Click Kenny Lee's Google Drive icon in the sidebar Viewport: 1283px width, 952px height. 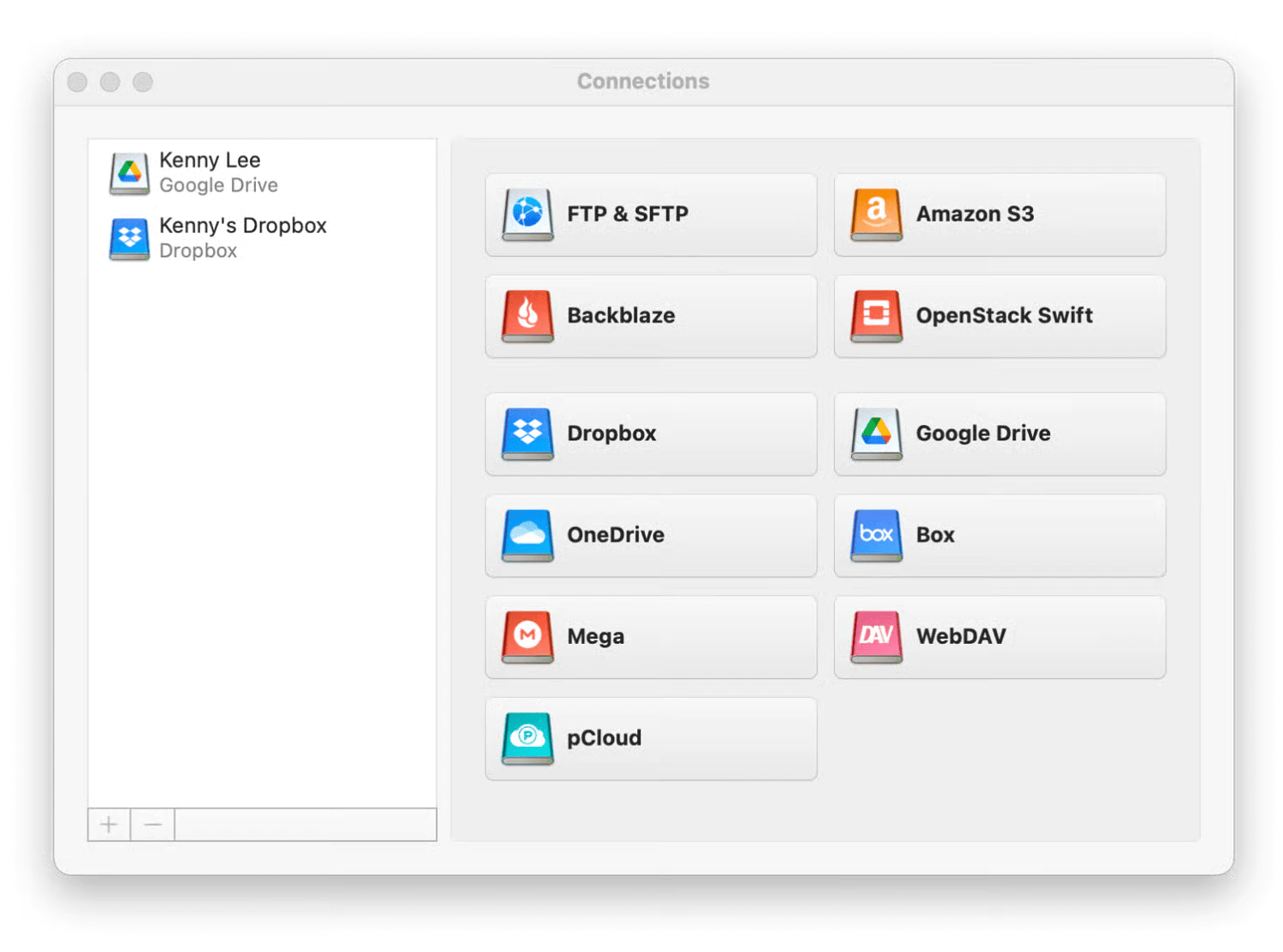click(130, 173)
